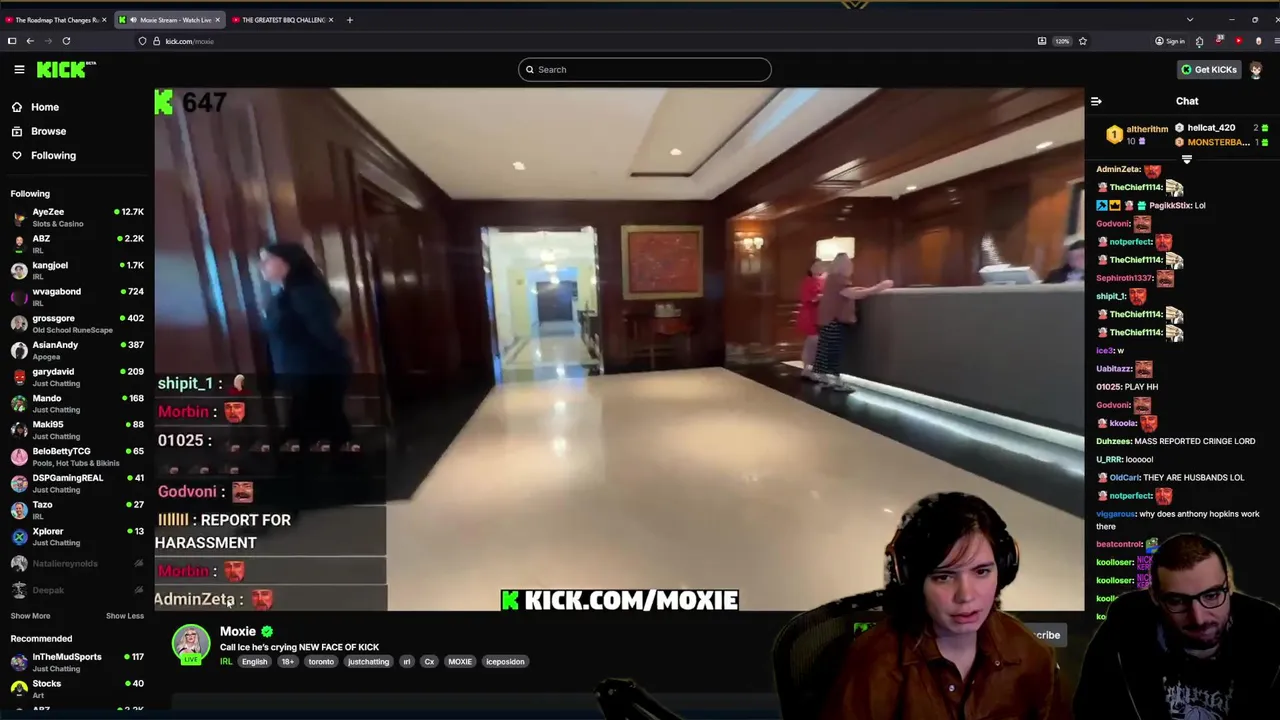Click the Chat panel header
The image size is (1280, 720).
pos(1187,101)
